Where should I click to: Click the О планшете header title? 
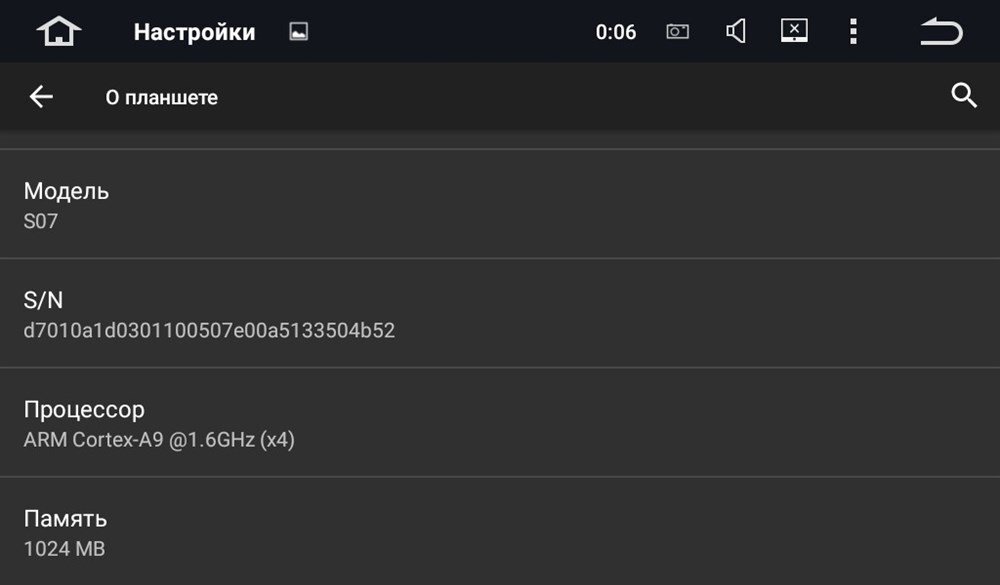[162, 97]
